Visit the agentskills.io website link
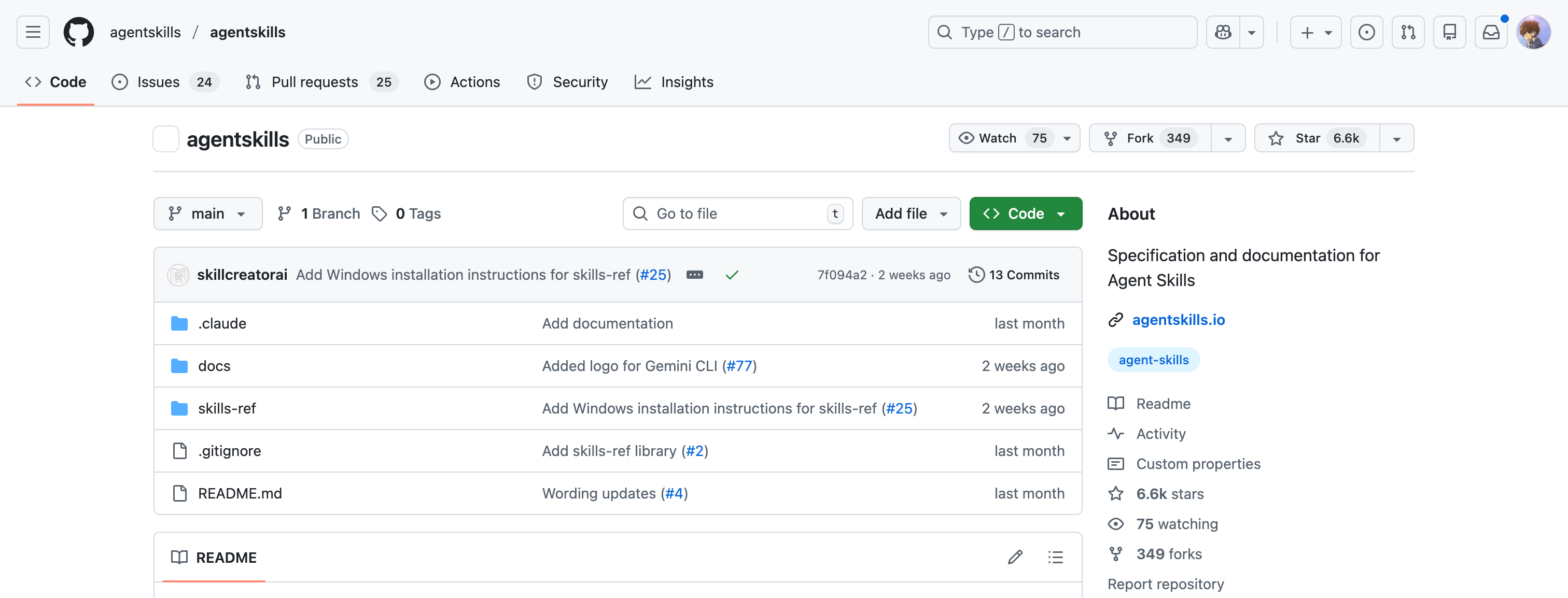Screen dimensions: 1568x598 (x=1179, y=319)
